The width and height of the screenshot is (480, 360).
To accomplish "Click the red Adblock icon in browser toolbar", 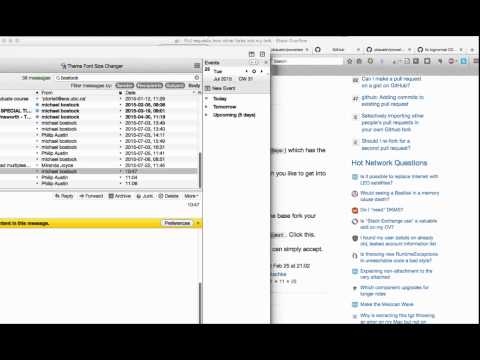I will point(451,61).
